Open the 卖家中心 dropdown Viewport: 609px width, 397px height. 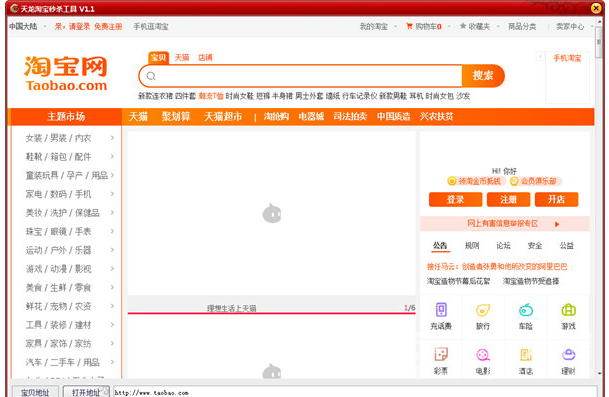[x=574, y=26]
